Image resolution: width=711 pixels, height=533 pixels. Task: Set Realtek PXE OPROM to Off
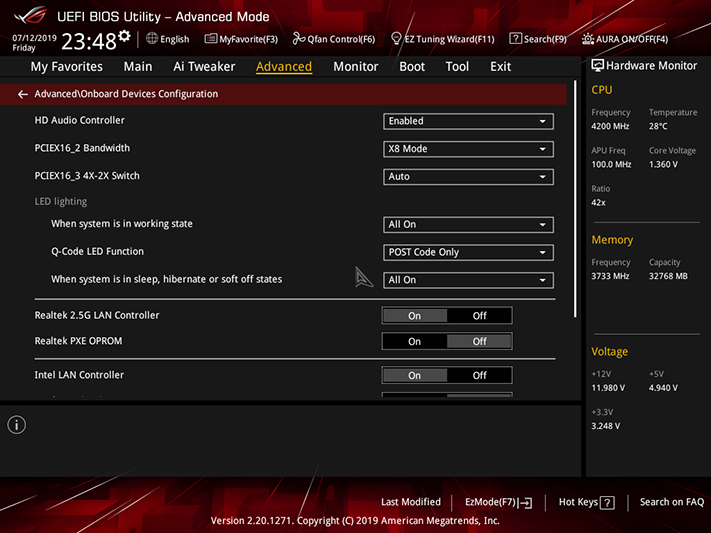click(x=479, y=341)
